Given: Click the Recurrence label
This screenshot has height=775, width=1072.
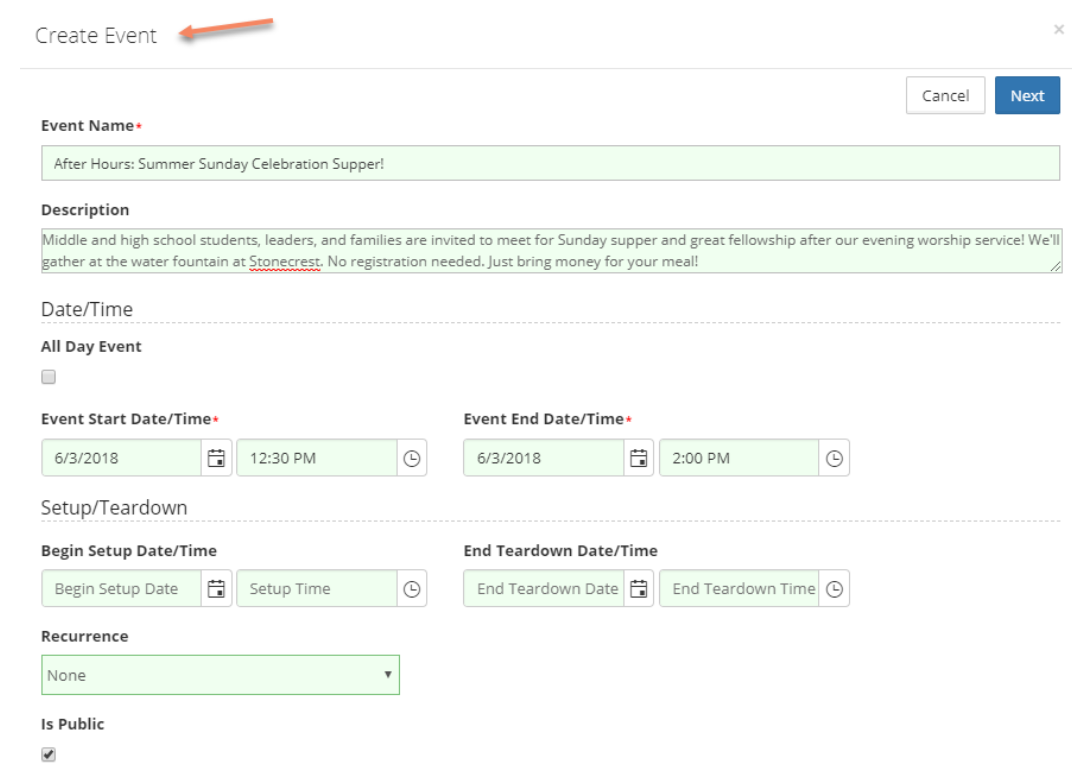Looking at the screenshot, I should (85, 636).
